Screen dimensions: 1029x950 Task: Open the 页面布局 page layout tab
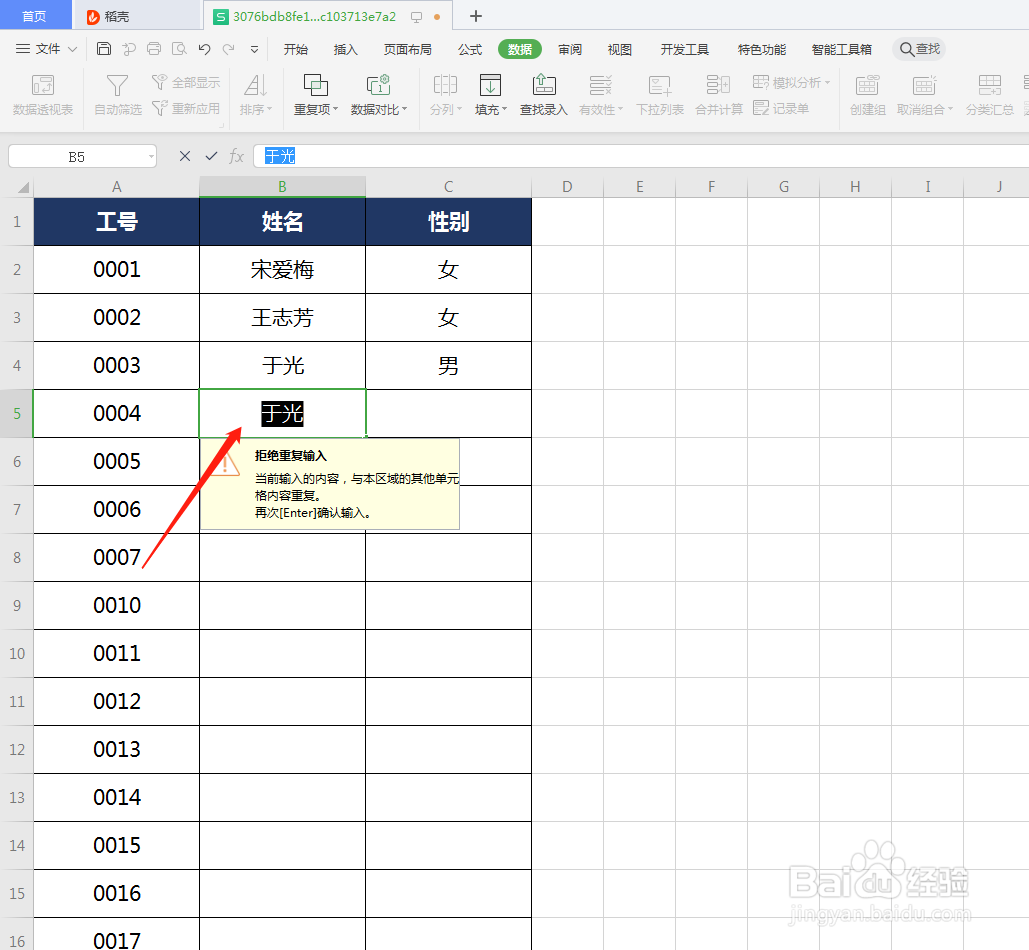(x=408, y=49)
